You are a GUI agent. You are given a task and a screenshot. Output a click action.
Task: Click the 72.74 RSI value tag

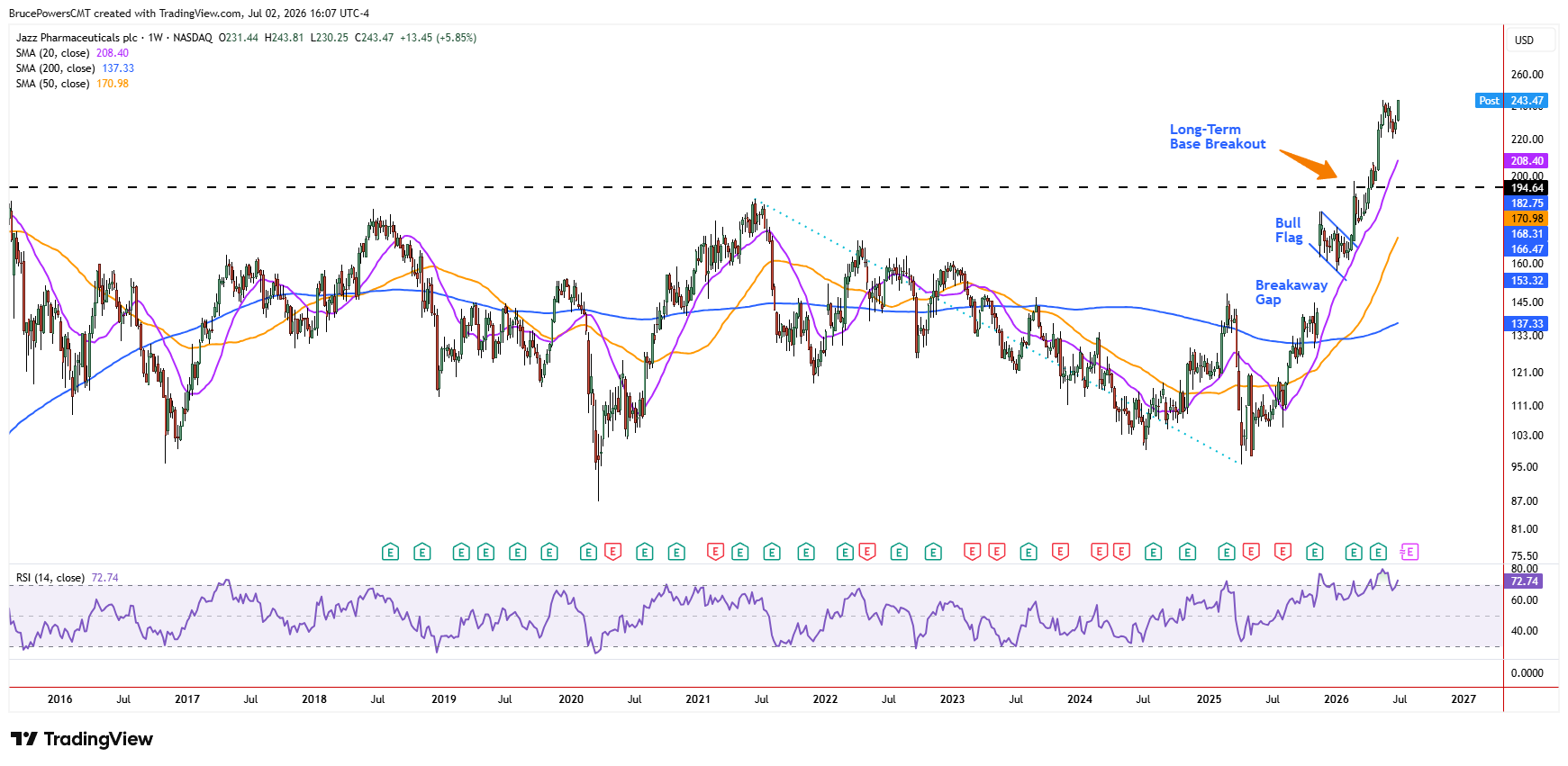1524,581
